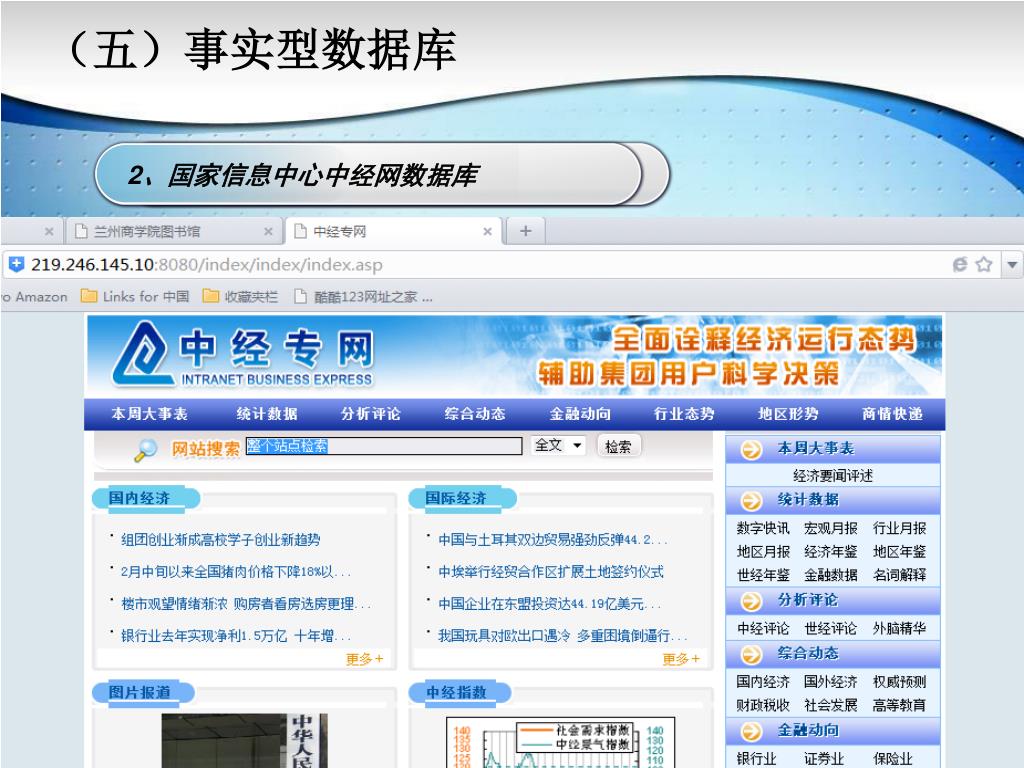This screenshot has height=768, width=1024.
Task: Click the 中经专网 logo
Action: (x=243, y=355)
